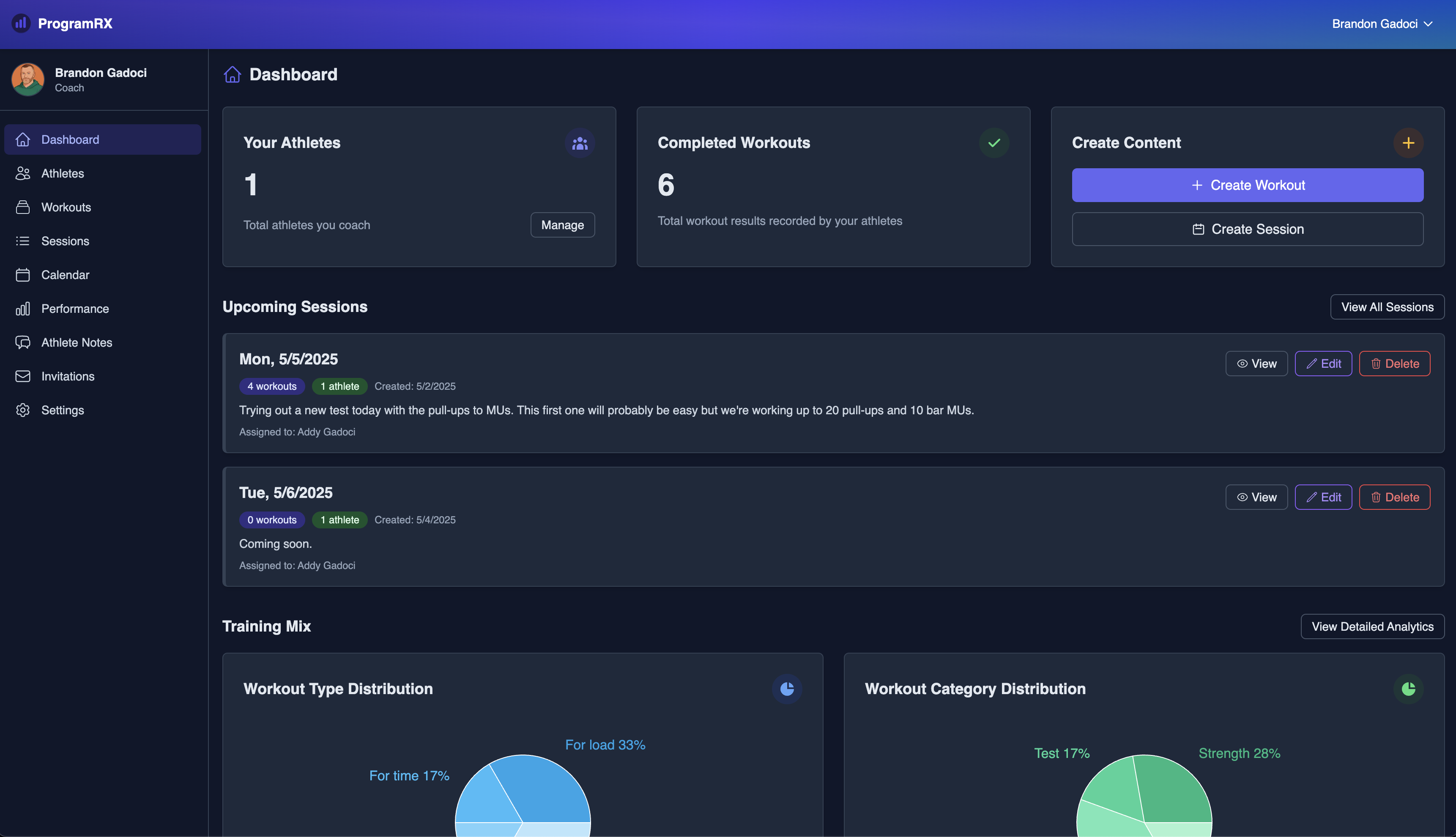Click the 'Upcoming Sessions' heading
This screenshot has height=837, width=1456.
pos(295,307)
